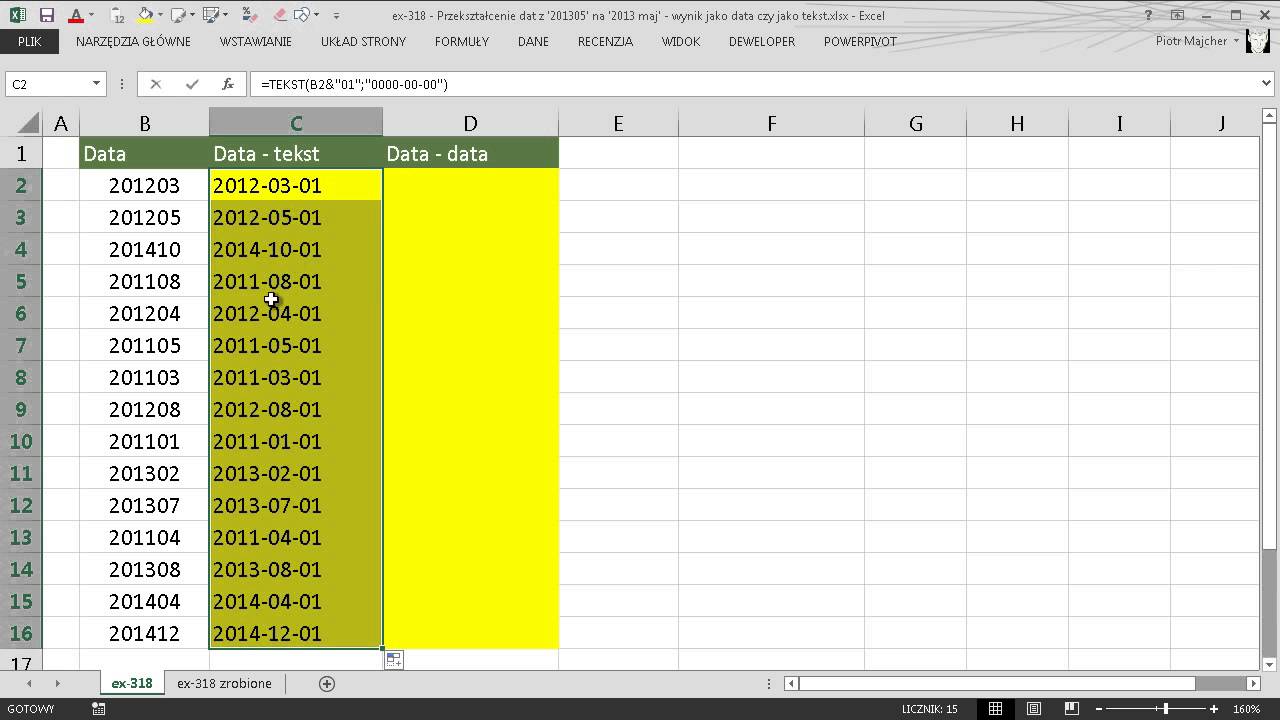Open the fill color dropdown arrow

tap(160, 16)
